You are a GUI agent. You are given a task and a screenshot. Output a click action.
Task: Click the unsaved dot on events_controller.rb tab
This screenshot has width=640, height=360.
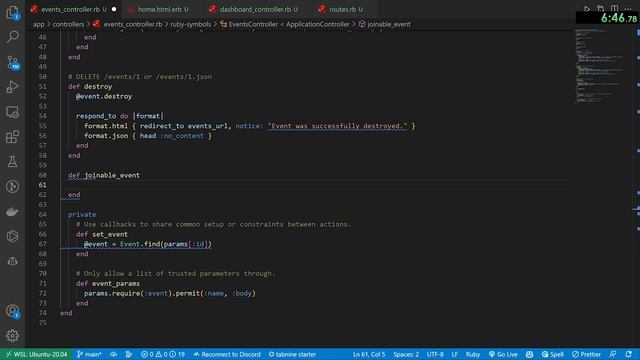tap(114, 9)
